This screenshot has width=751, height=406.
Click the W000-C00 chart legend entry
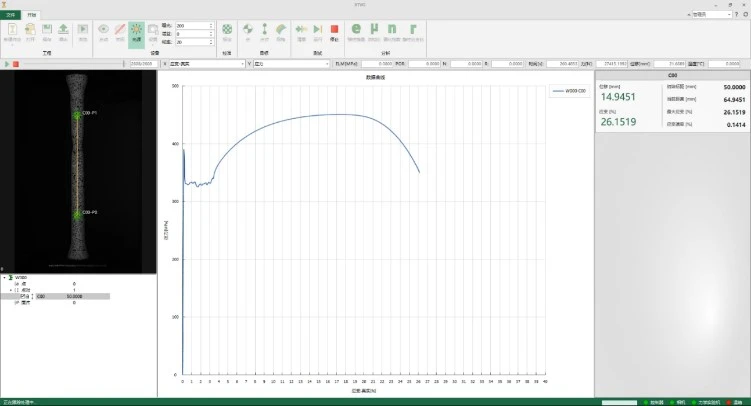pos(569,91)
